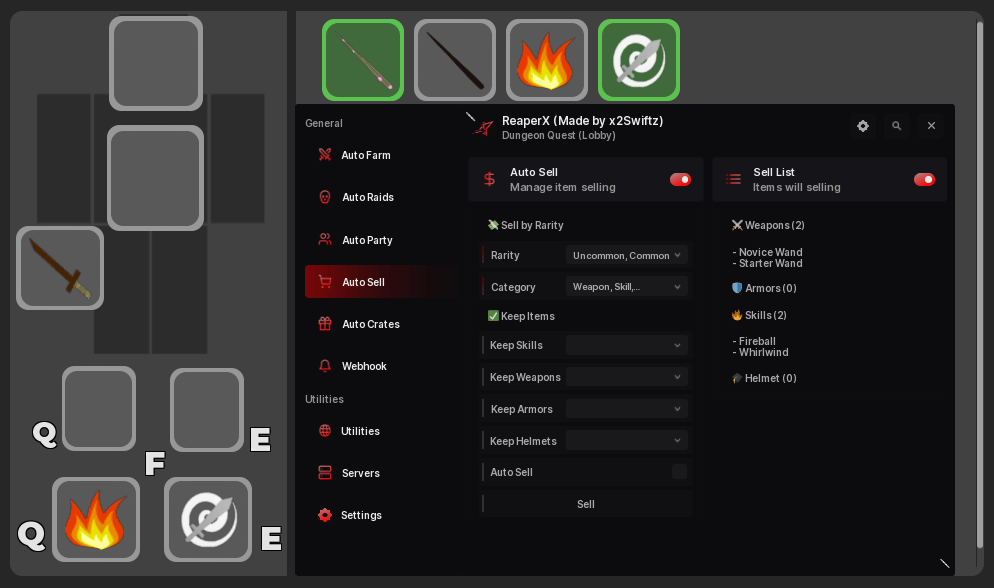Click the equipped Fireball Q skill slot
Viewport: 994px width, 588px height.
(96, 520)
